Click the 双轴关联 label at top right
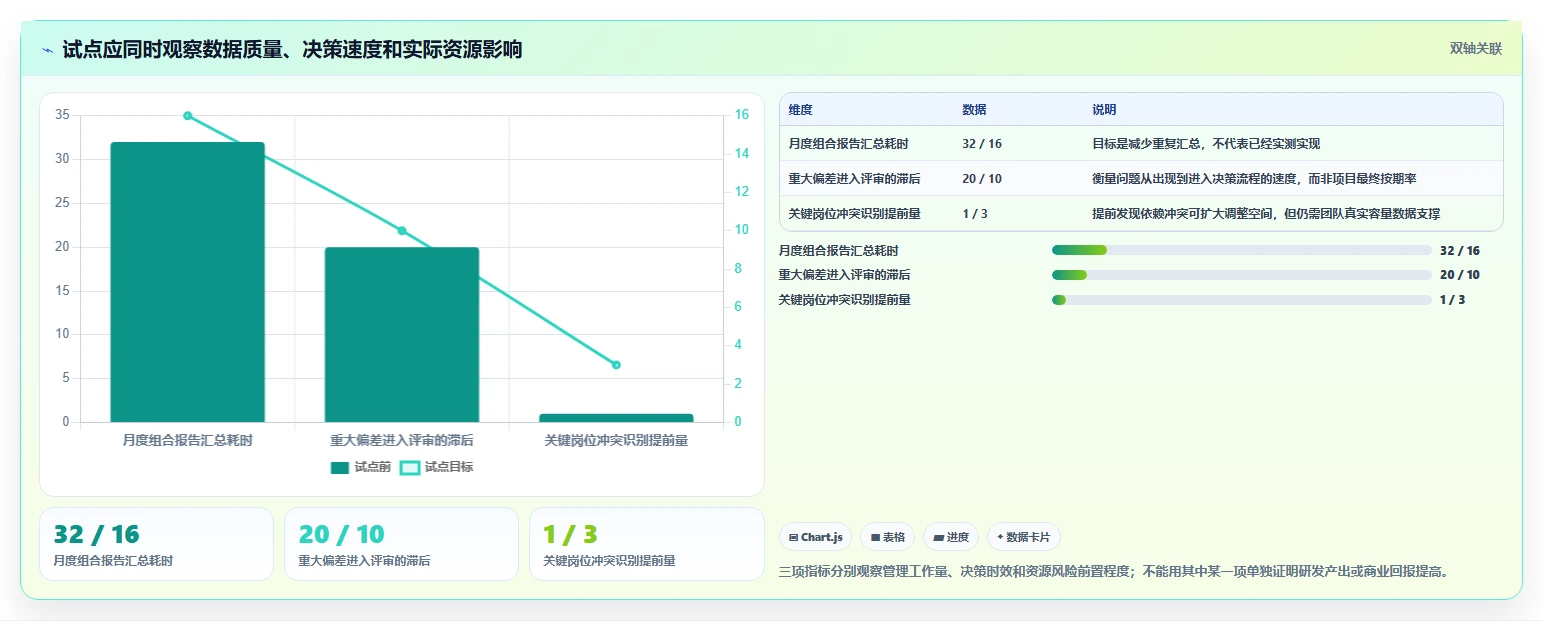Image resolution: width=1543 pixels, height=621 pixels. point(1476,48)
